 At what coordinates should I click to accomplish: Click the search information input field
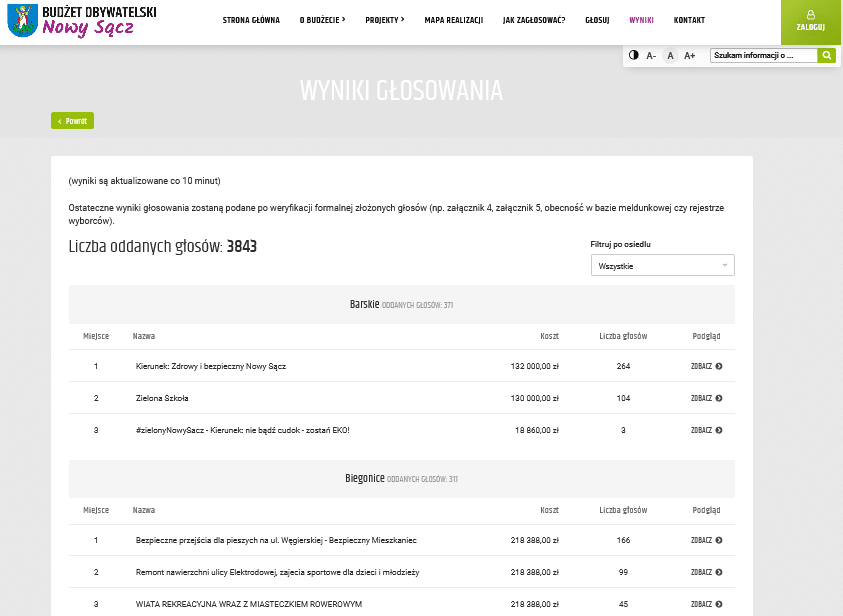click(763, 56)
